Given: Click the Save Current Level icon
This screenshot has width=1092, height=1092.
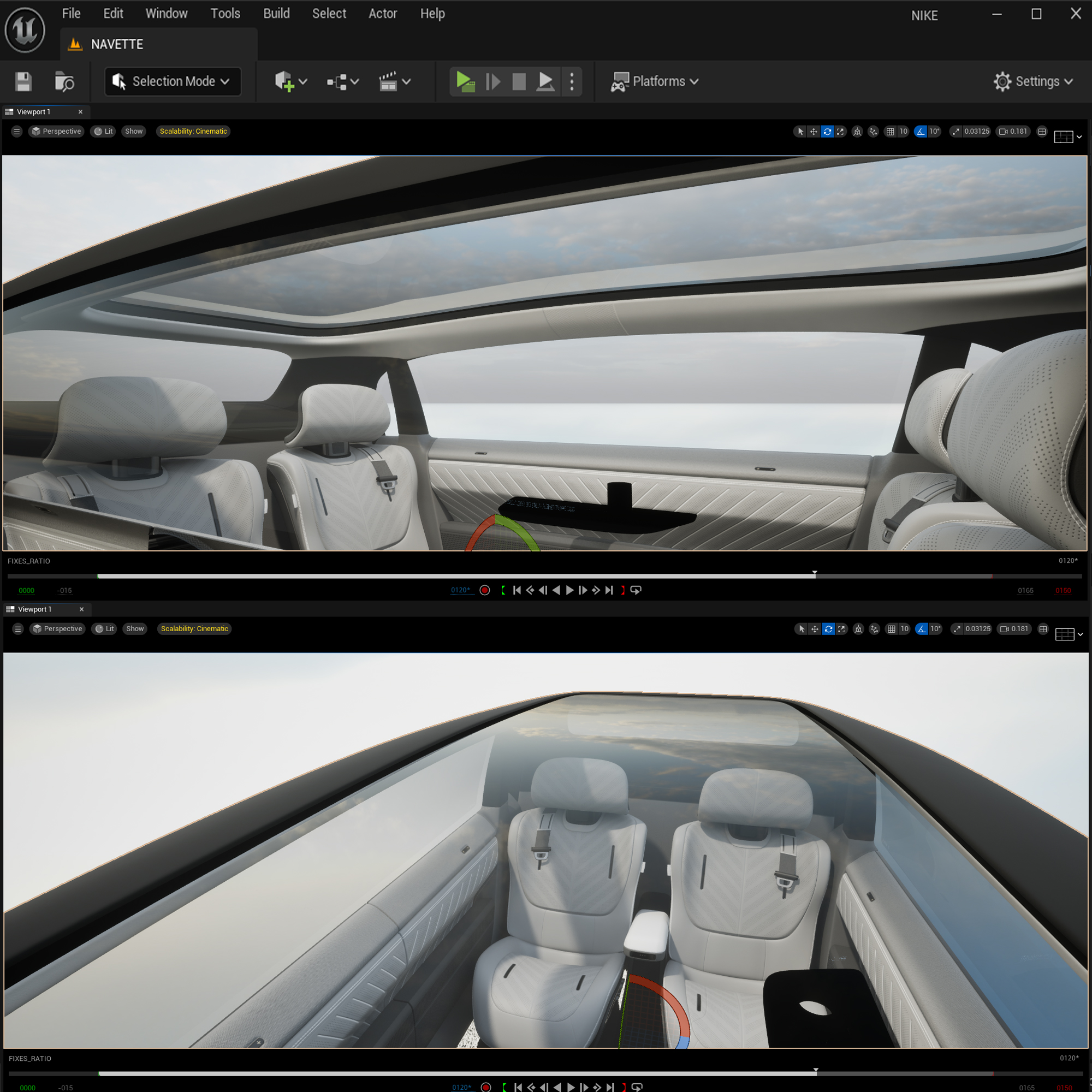Looking at the screenshot, I should tap(23, 81).
